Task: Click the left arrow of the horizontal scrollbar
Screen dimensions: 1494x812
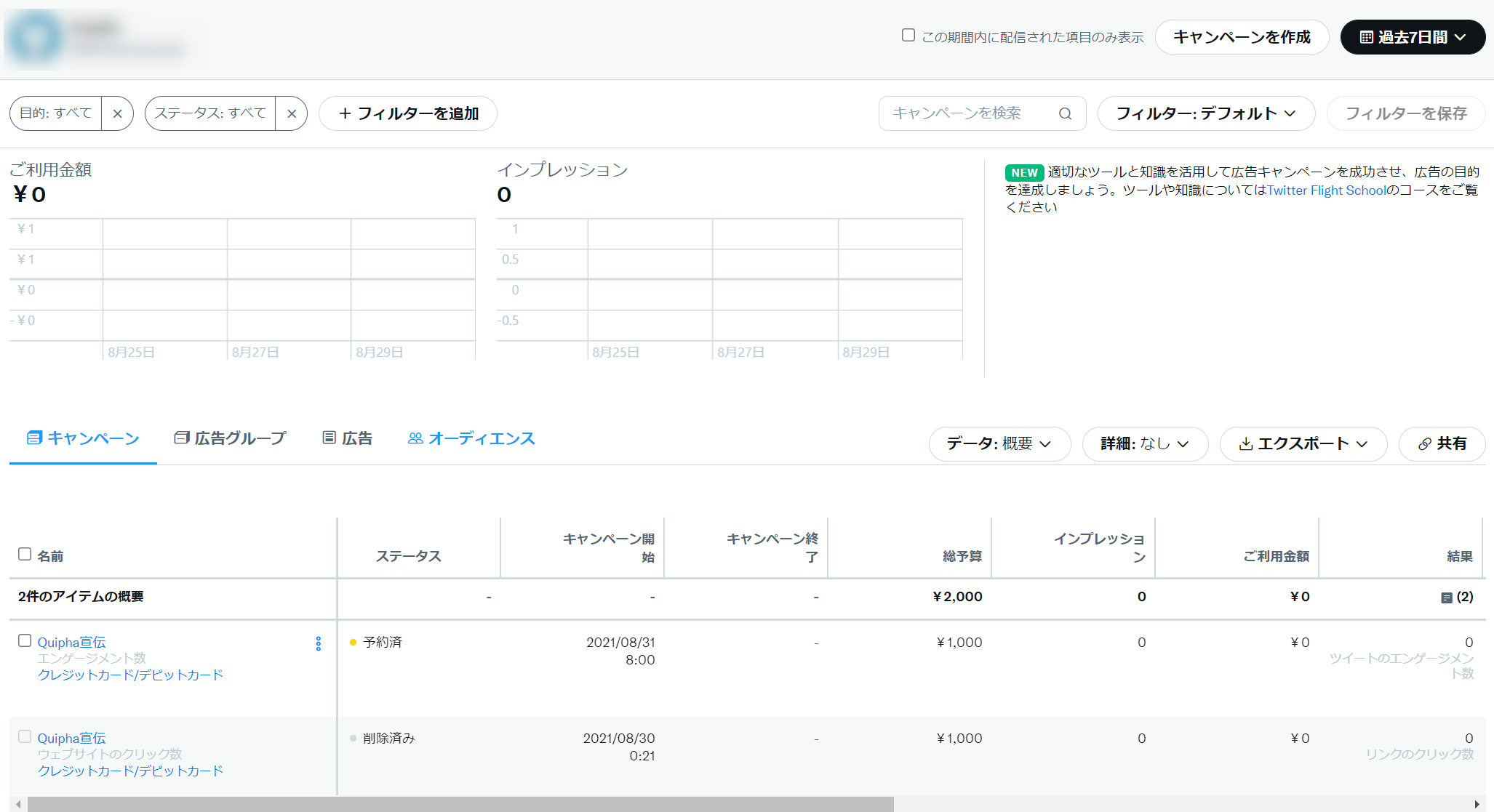Action: tap(17, 804)
